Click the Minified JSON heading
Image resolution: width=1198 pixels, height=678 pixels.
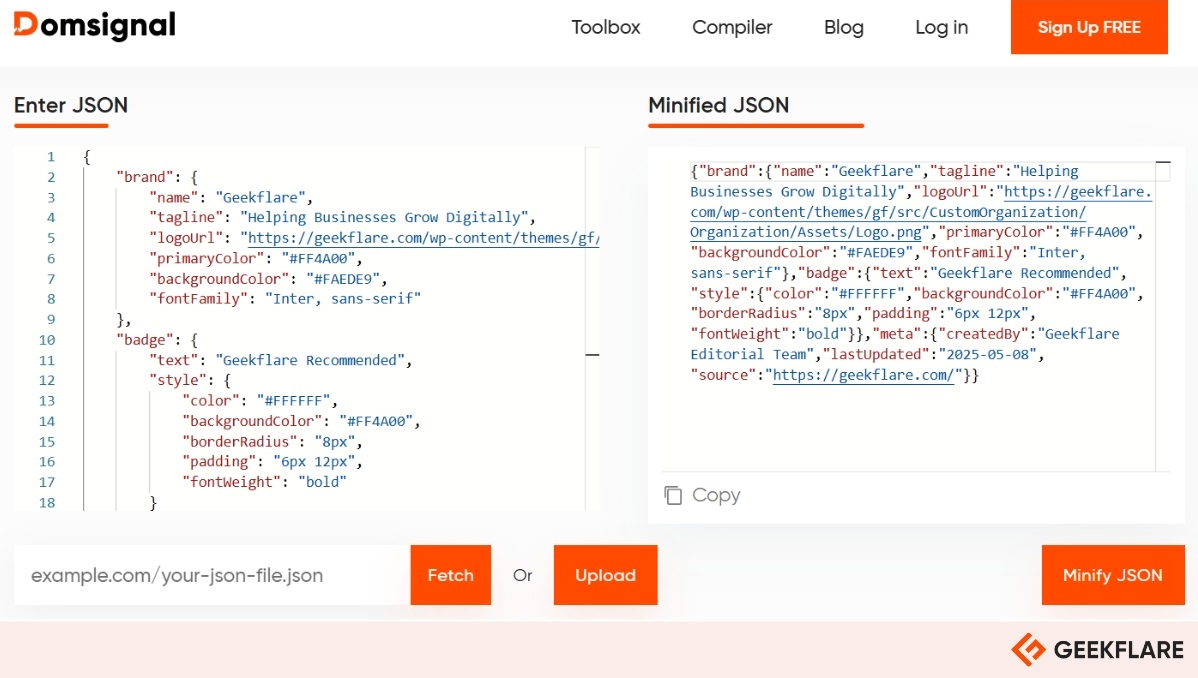pyautogui.click(x=718, y=105)
